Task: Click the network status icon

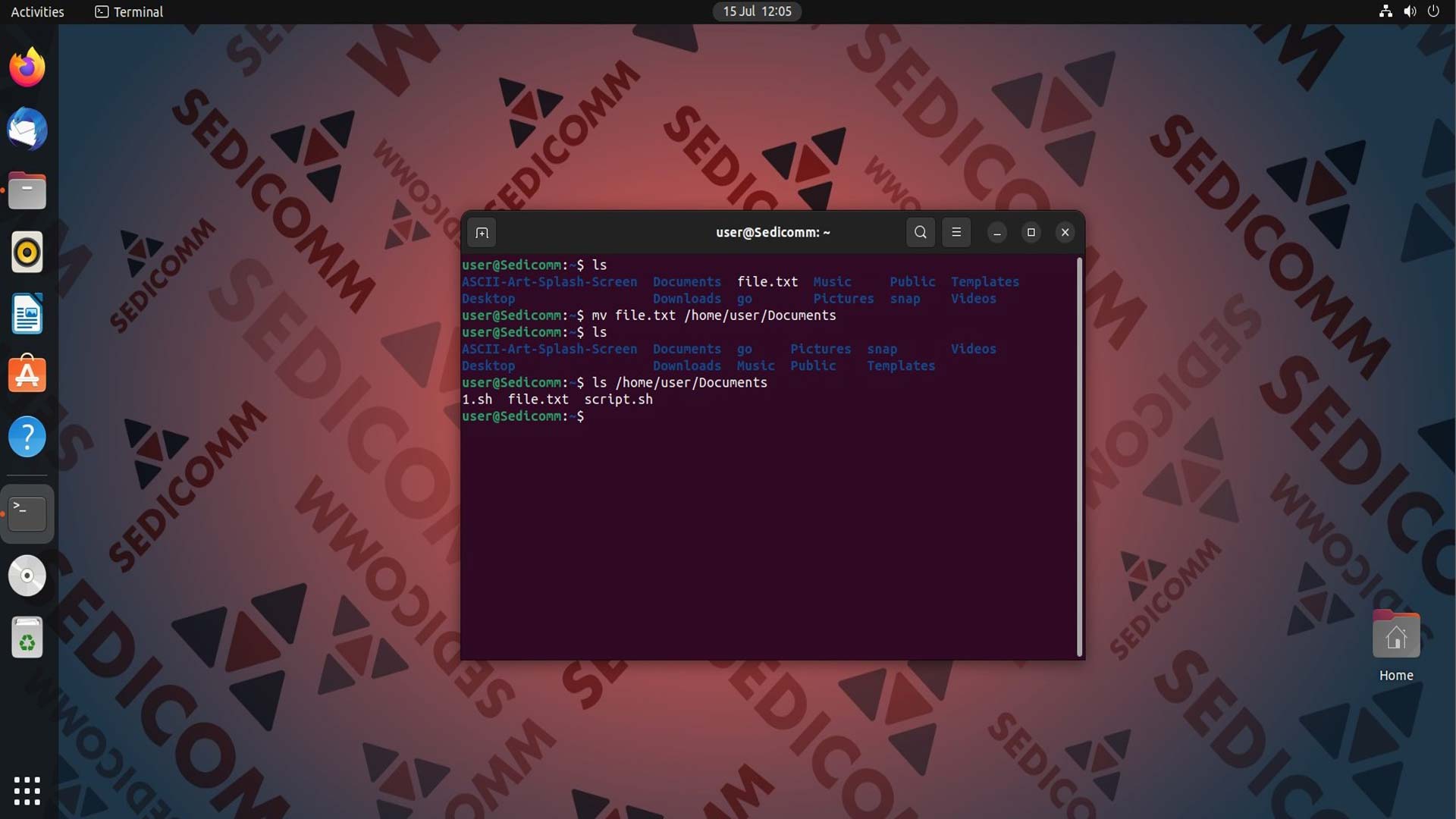Action: pos(1385,11)
